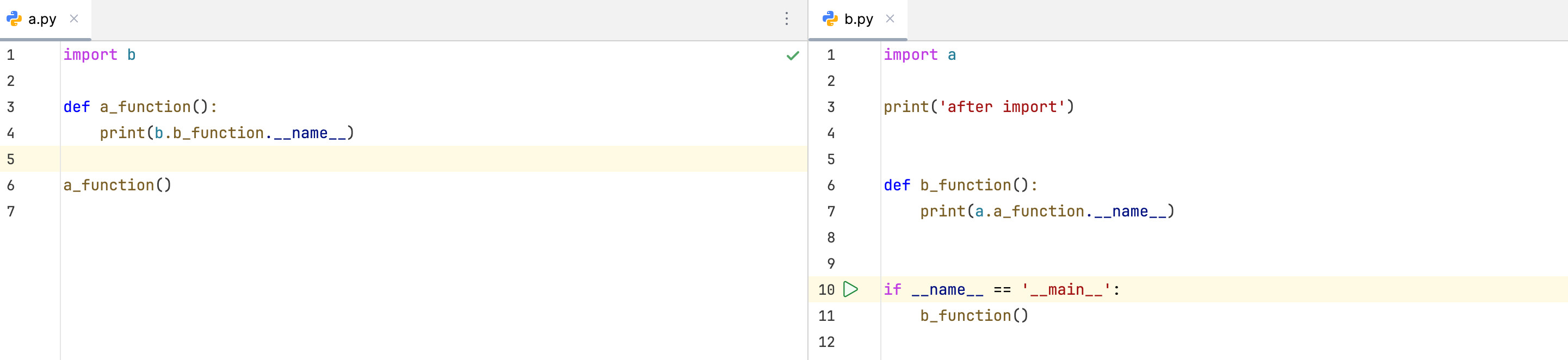Screen dimensions: 1568x360
Task: Click the 'b_function()' call on b.py line 11
Action: 974,316
